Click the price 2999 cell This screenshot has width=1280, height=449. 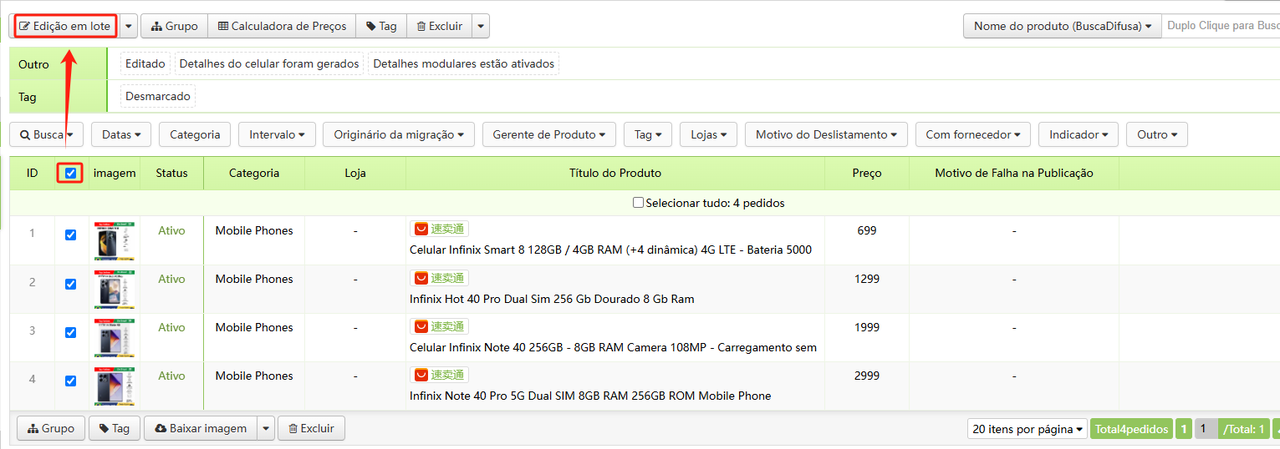pyautogui.click(x=867, y=377)
